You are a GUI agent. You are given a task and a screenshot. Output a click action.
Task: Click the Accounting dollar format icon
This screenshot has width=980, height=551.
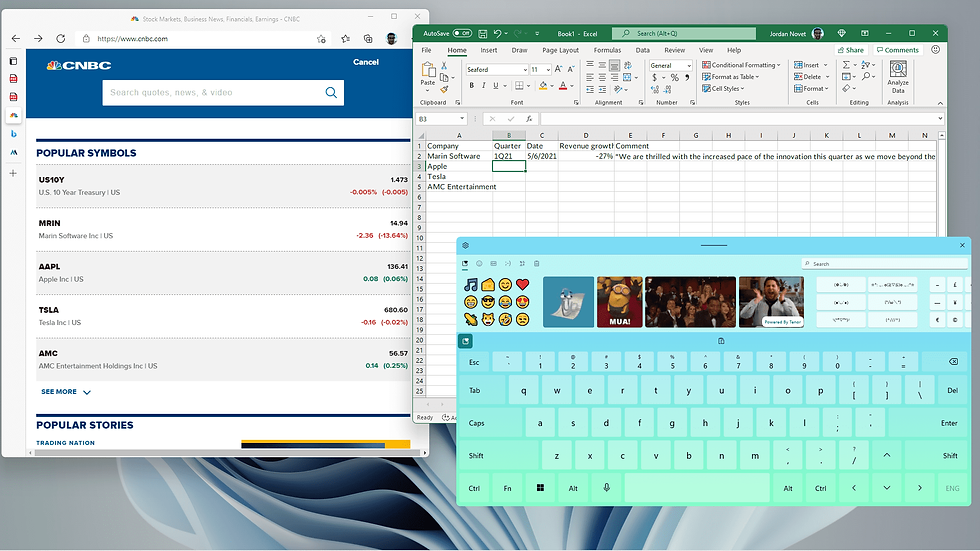click(654, 77)
